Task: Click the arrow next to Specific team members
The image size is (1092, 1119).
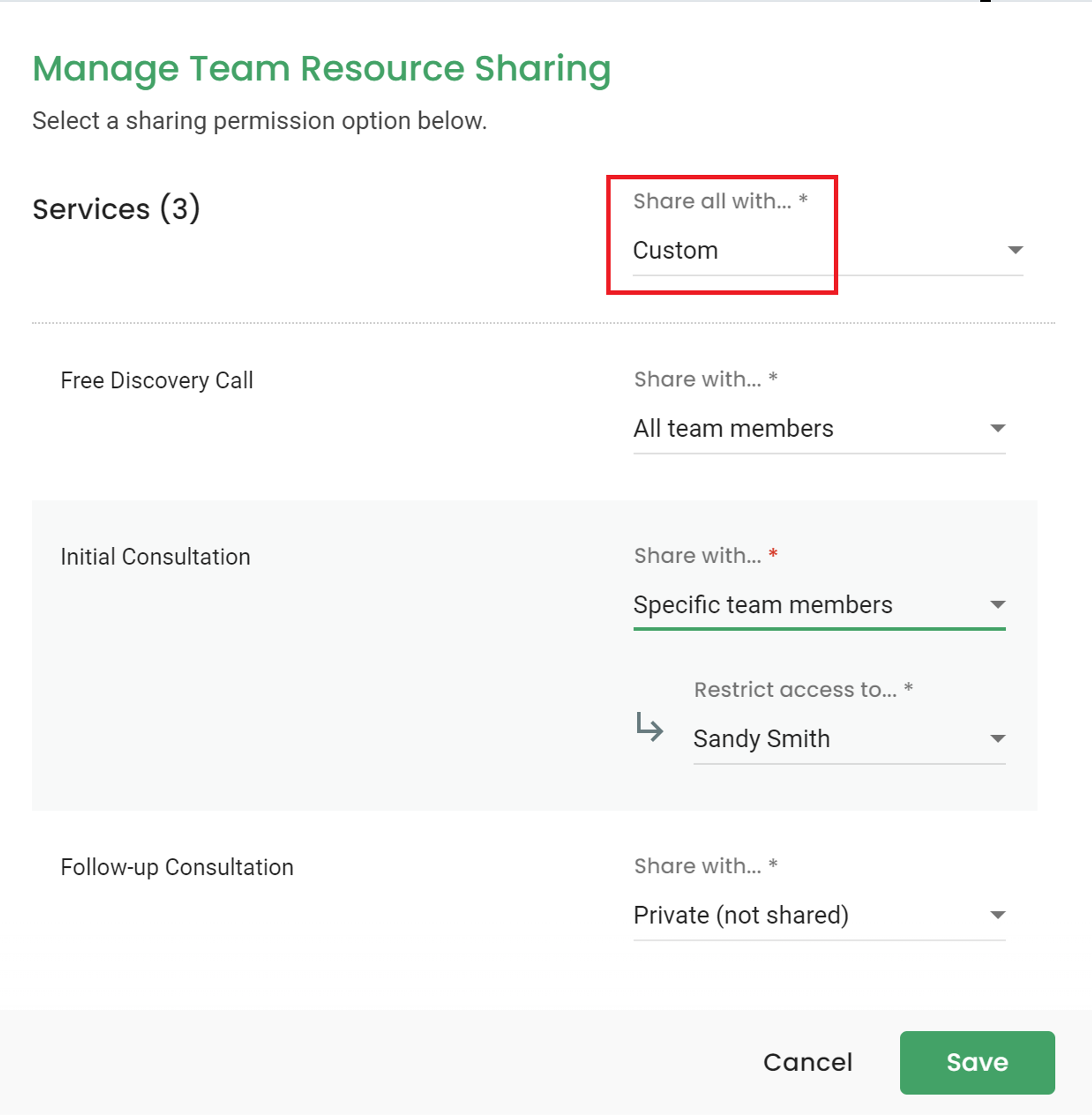Action: [x=998, y=605]
